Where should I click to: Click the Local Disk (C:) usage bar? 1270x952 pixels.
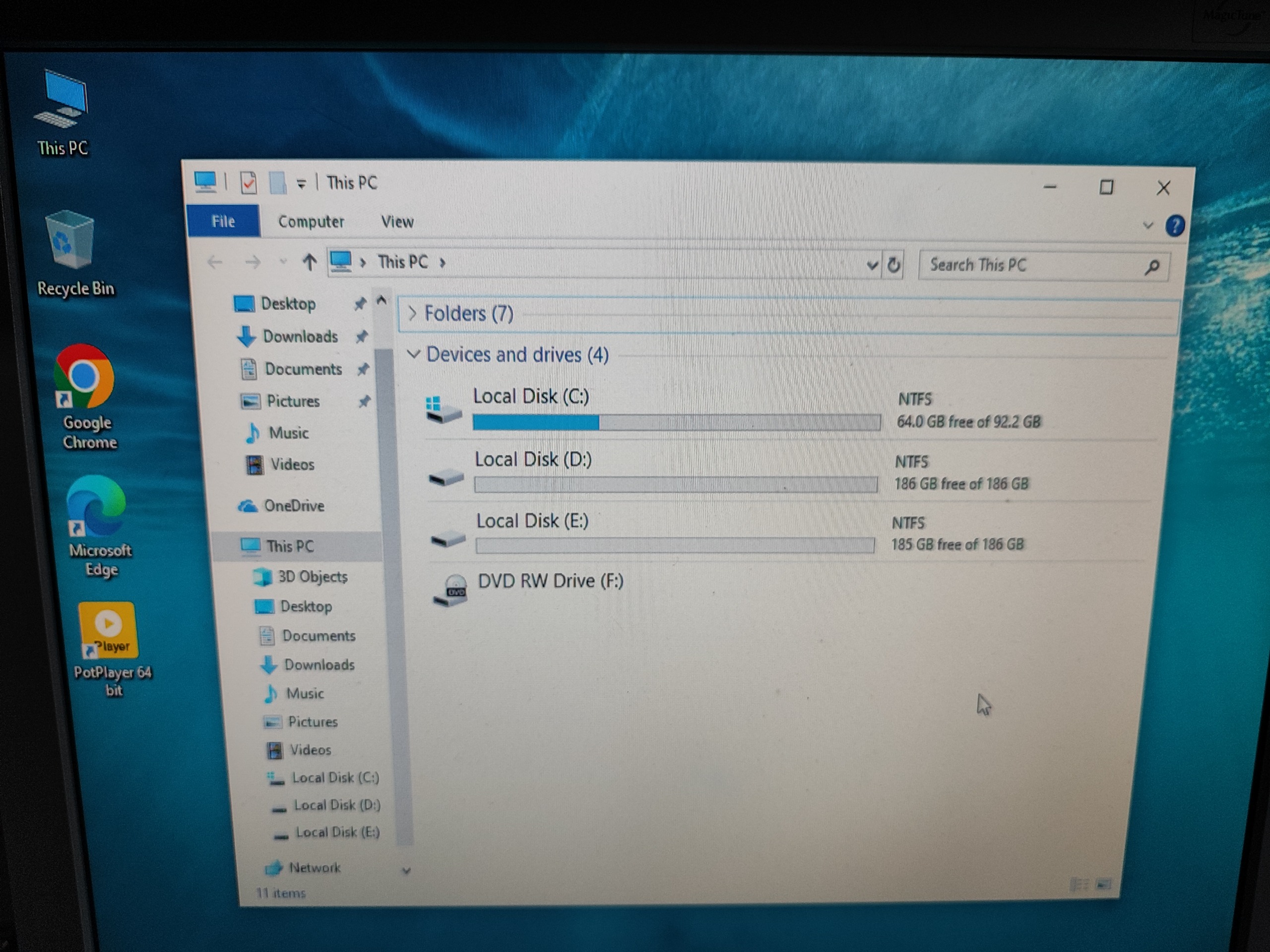[676, 422]
